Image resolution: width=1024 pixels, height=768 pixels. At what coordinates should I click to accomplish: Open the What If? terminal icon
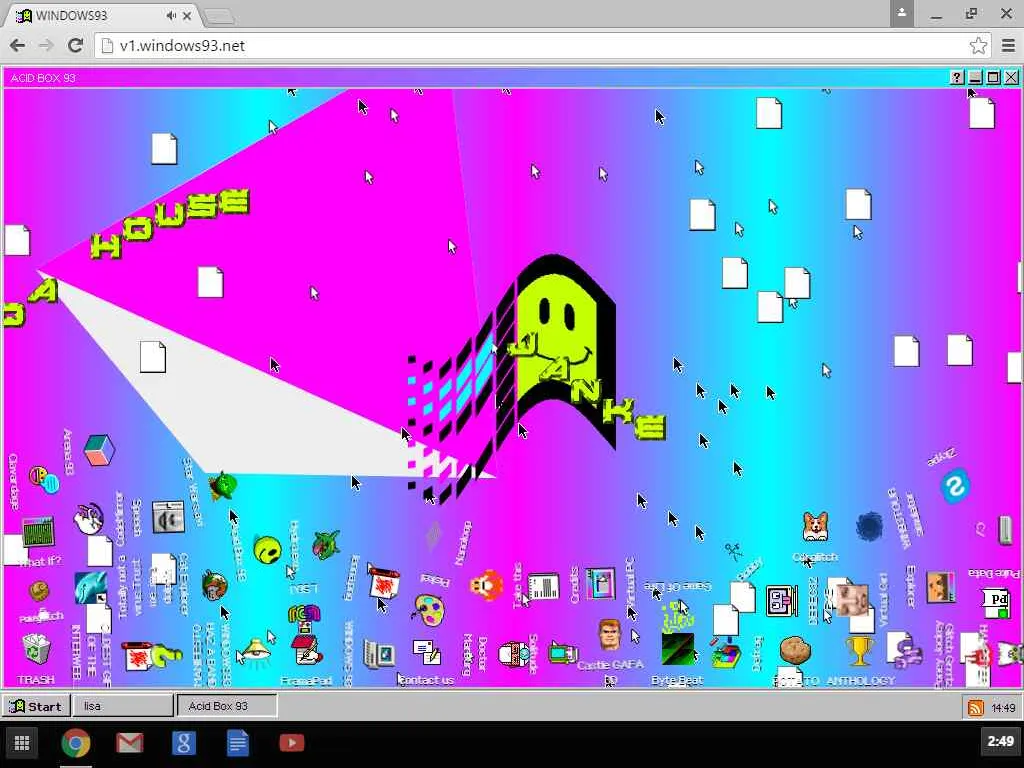[x=38, y=532]
